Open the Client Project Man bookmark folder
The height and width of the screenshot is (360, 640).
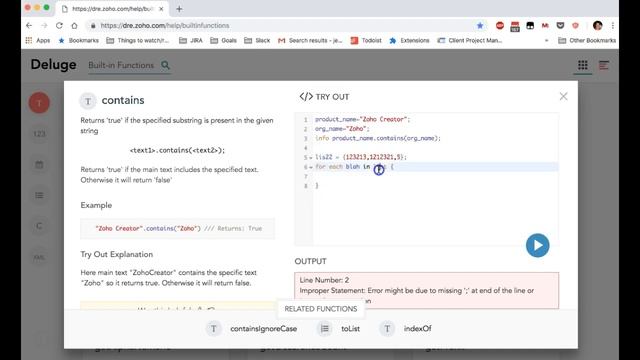tap(469, 40)
